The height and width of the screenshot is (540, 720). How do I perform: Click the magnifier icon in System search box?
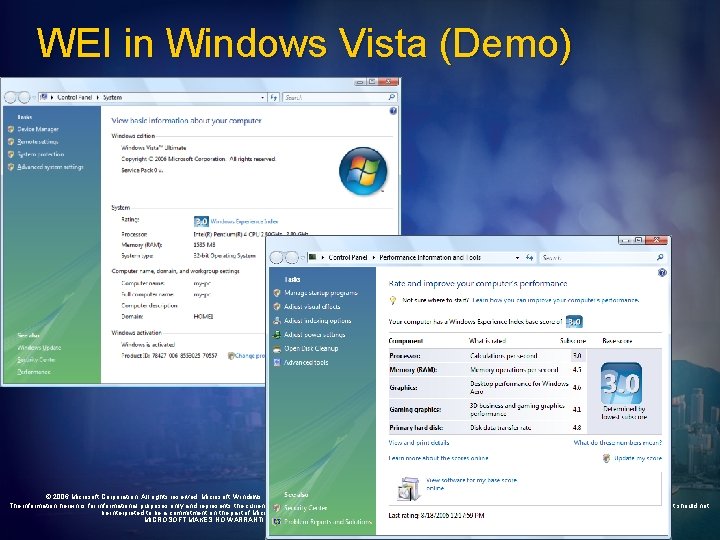click(x=392, y=97)
